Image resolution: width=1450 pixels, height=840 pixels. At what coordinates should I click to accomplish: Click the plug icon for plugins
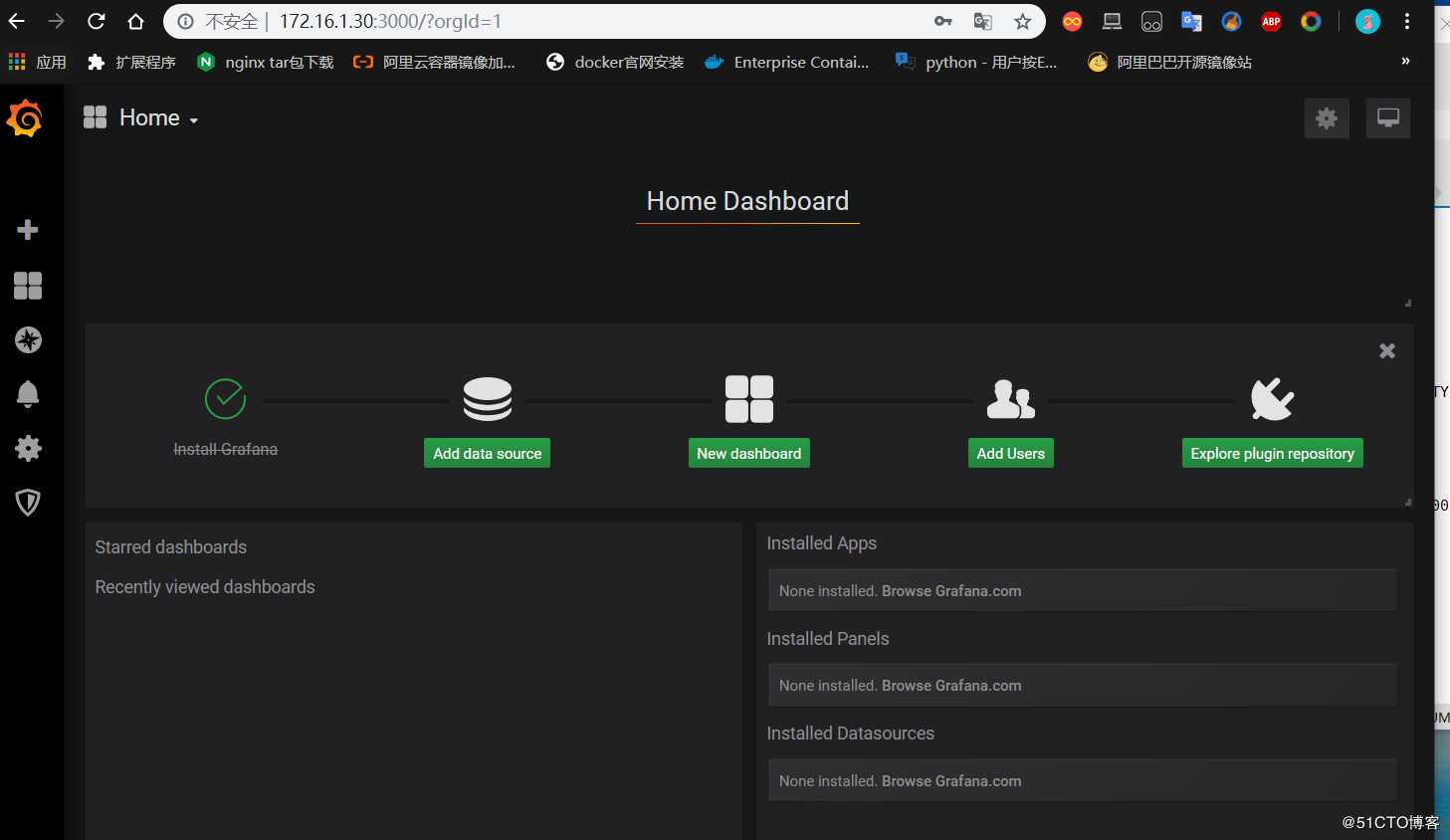[x=1273, y=399]
